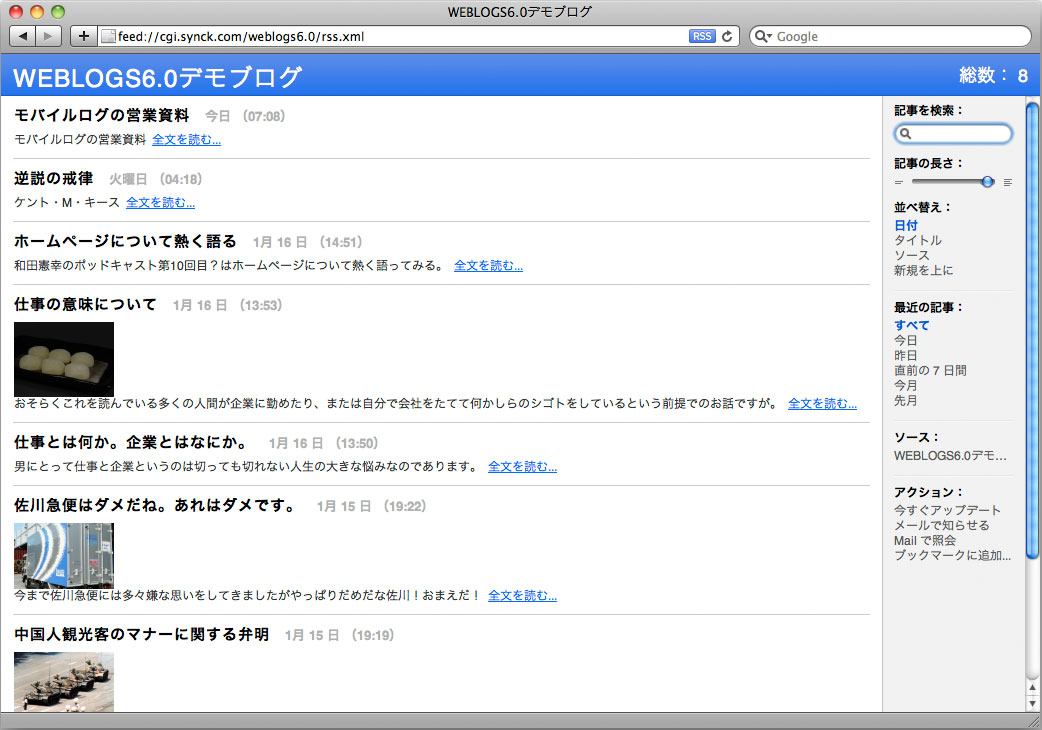Open 全文を読む for ホームページについて熱く語る
This screenshot has width=1042, height=730.
coord(488,266)
